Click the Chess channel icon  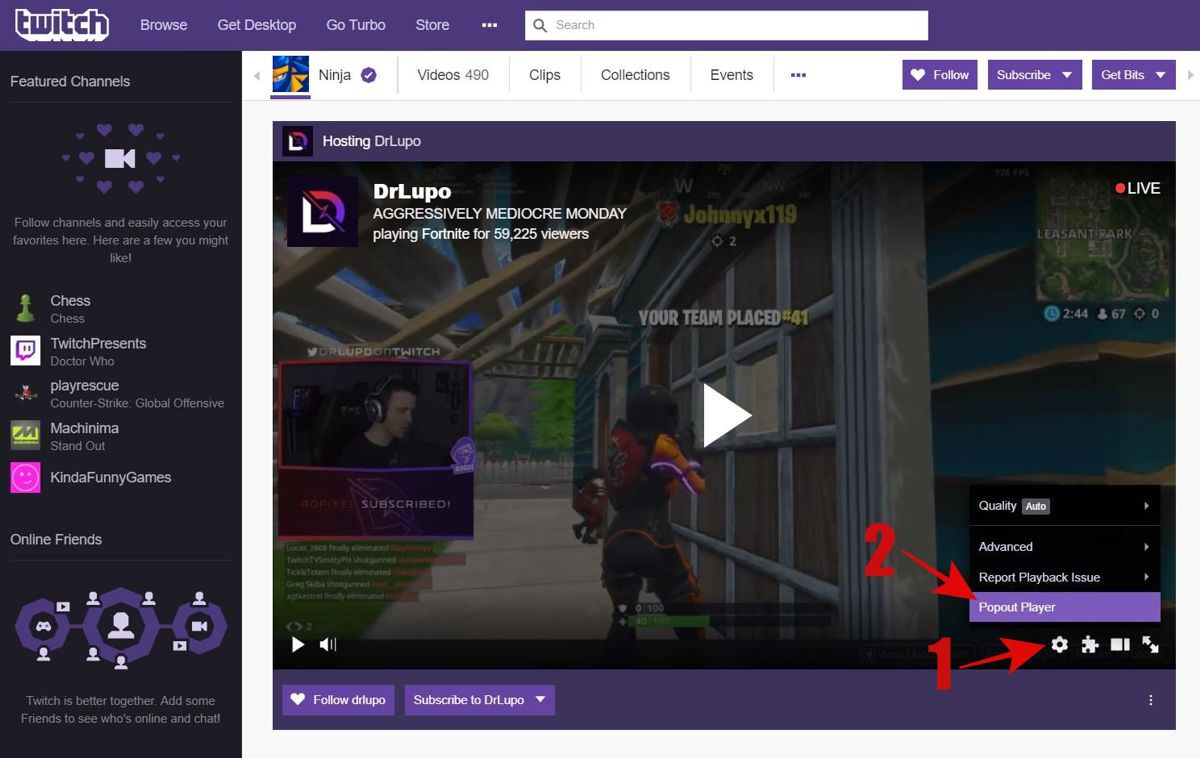(x=25, y=308)
